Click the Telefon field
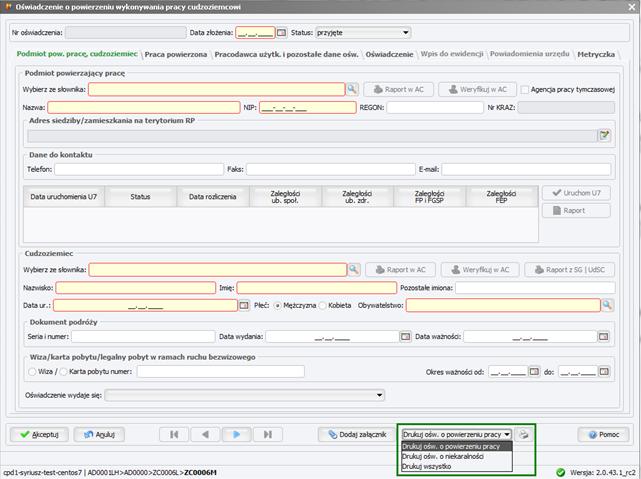The image size is (641, 479). point(139,169)
